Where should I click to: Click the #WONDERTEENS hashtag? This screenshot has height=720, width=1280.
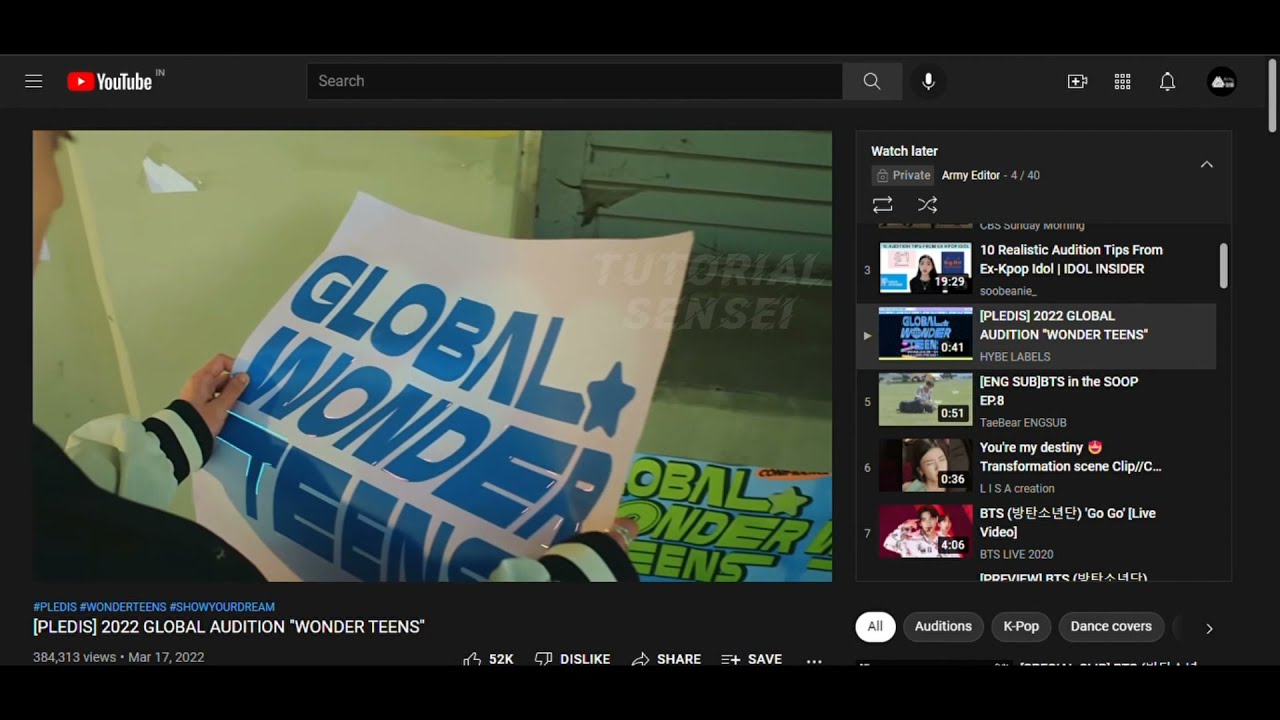tap(123, 607)
